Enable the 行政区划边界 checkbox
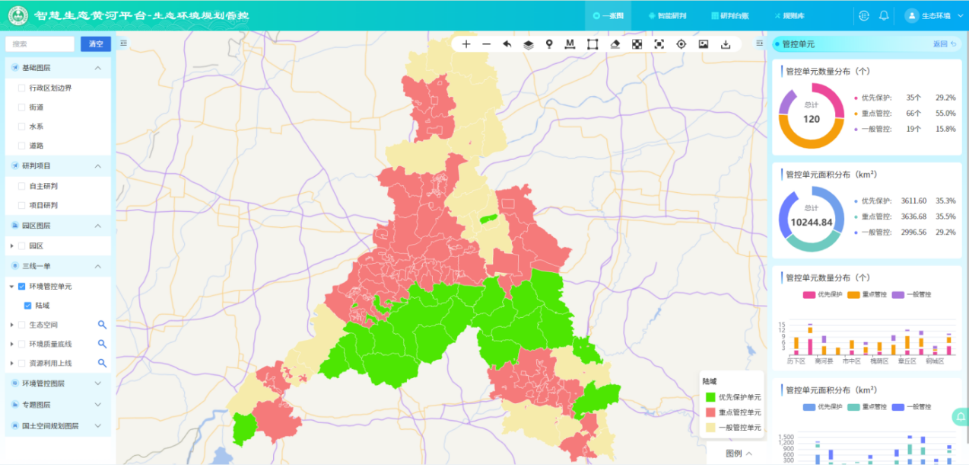The image size is (970, 465). [22, 88]
